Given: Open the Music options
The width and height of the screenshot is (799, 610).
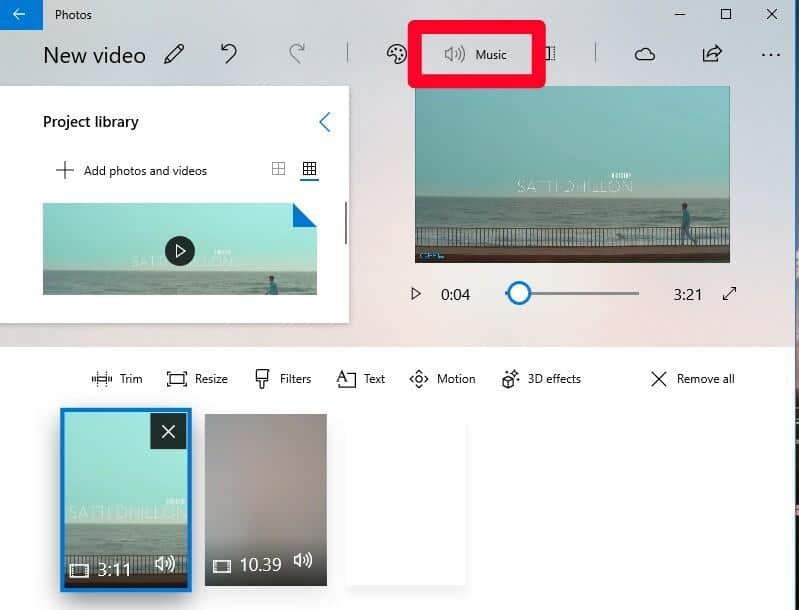Looking at the screenshot, I should (476, 54).
